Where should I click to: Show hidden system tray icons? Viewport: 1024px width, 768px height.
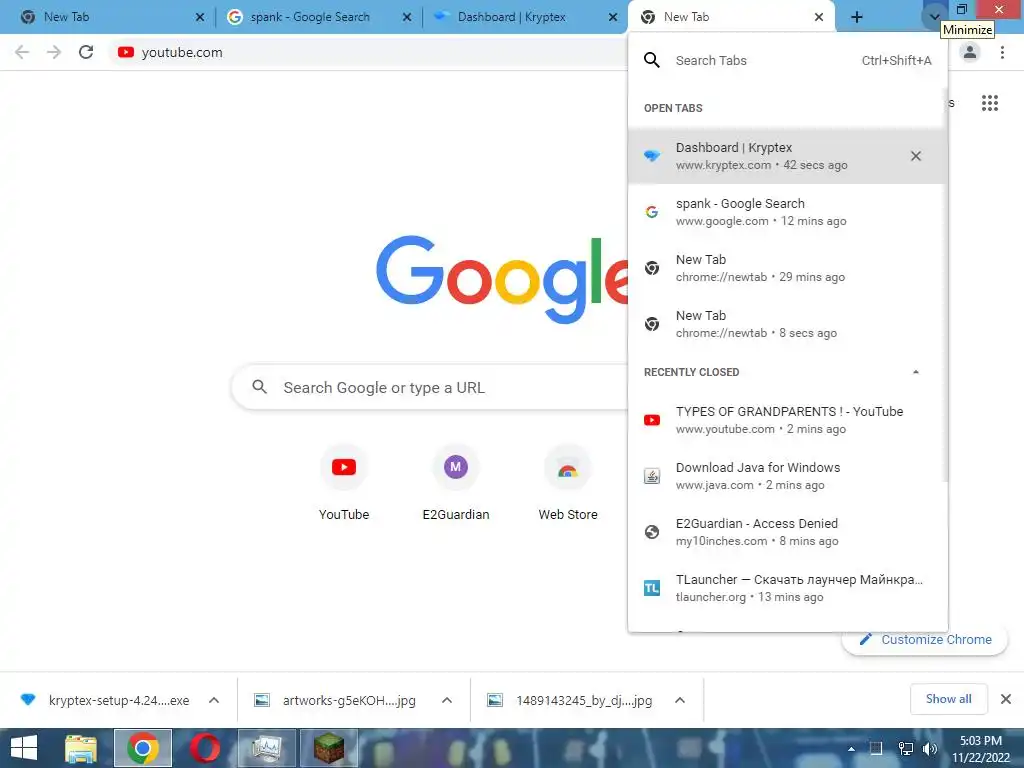click(x=851, y=749)
